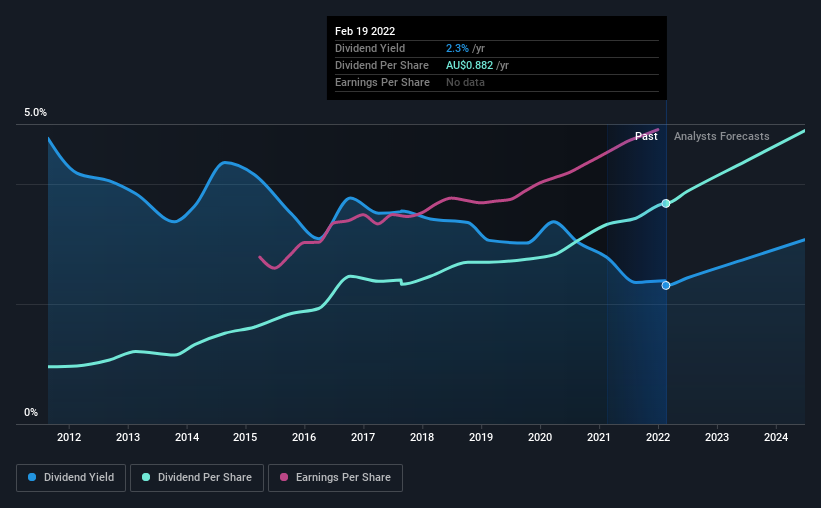
Task: Select the Dividend Yield marker at Feb 2022
Action: pyautogui.click(x=665, y=285)
